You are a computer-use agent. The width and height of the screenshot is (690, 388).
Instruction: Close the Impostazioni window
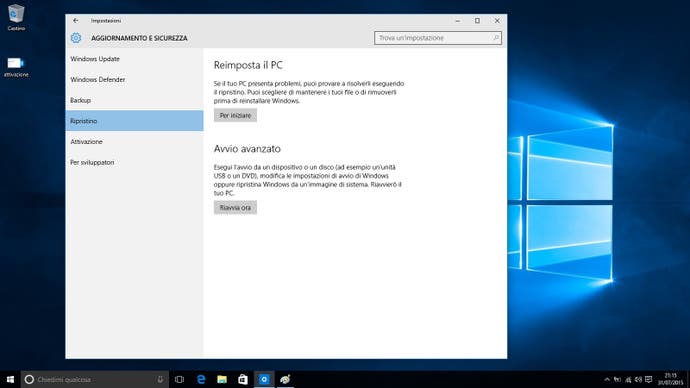pyautogui.click(x=497, y=21)
